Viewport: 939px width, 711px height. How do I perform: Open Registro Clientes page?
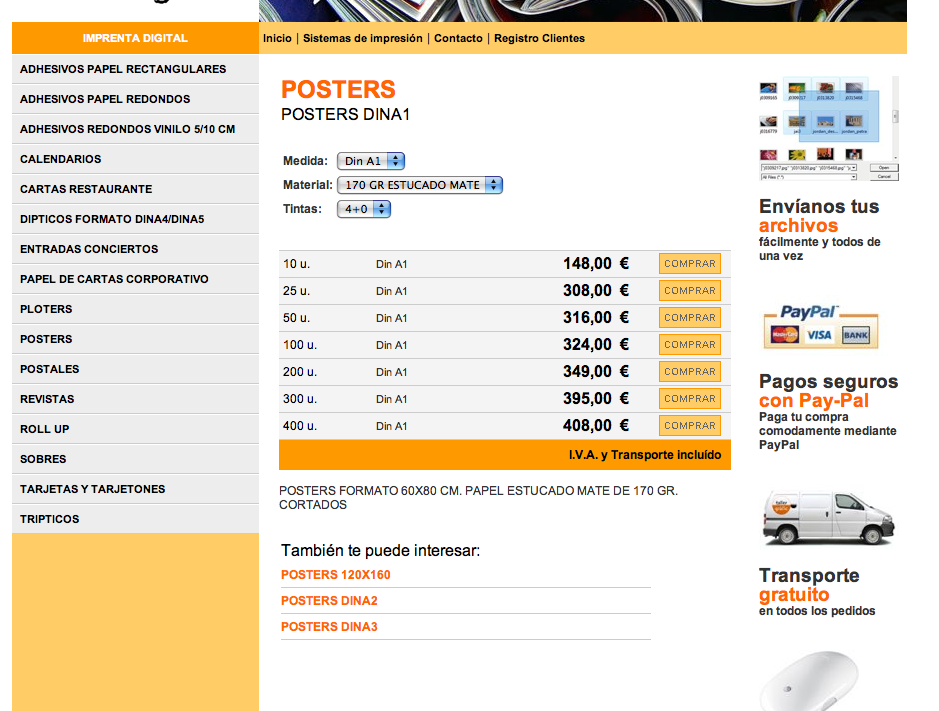point(540,38)
